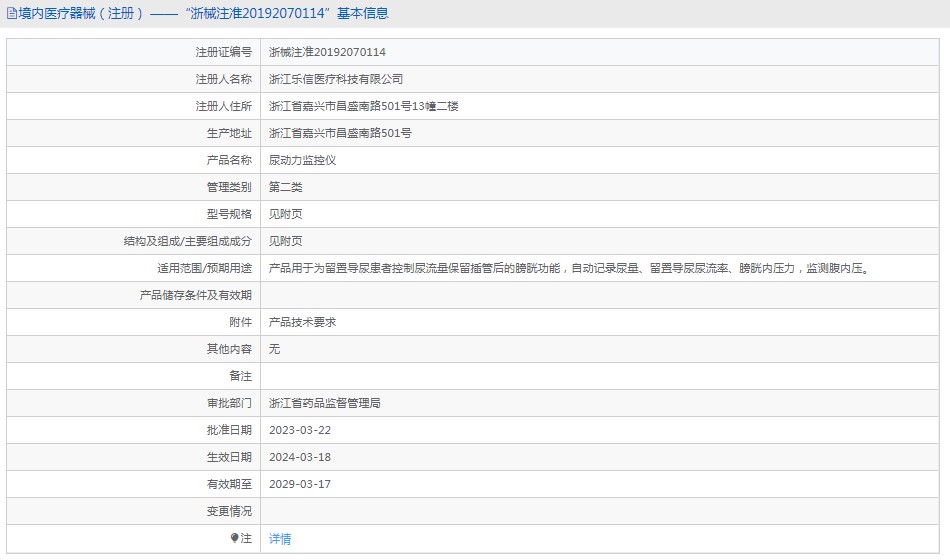
Task: Click the 批准日期 label
Action: coord(229,430)
